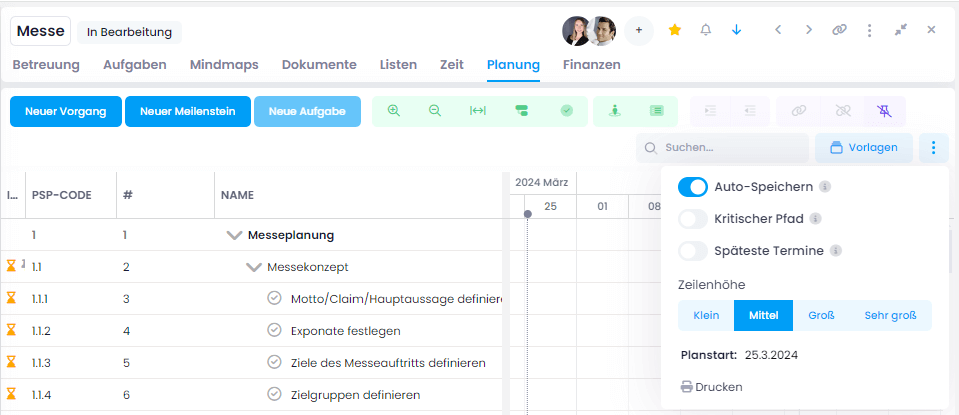Click info icon next to Auto-Speichern
This screenshot has height=415, width=959.
(x=824, y=186)
